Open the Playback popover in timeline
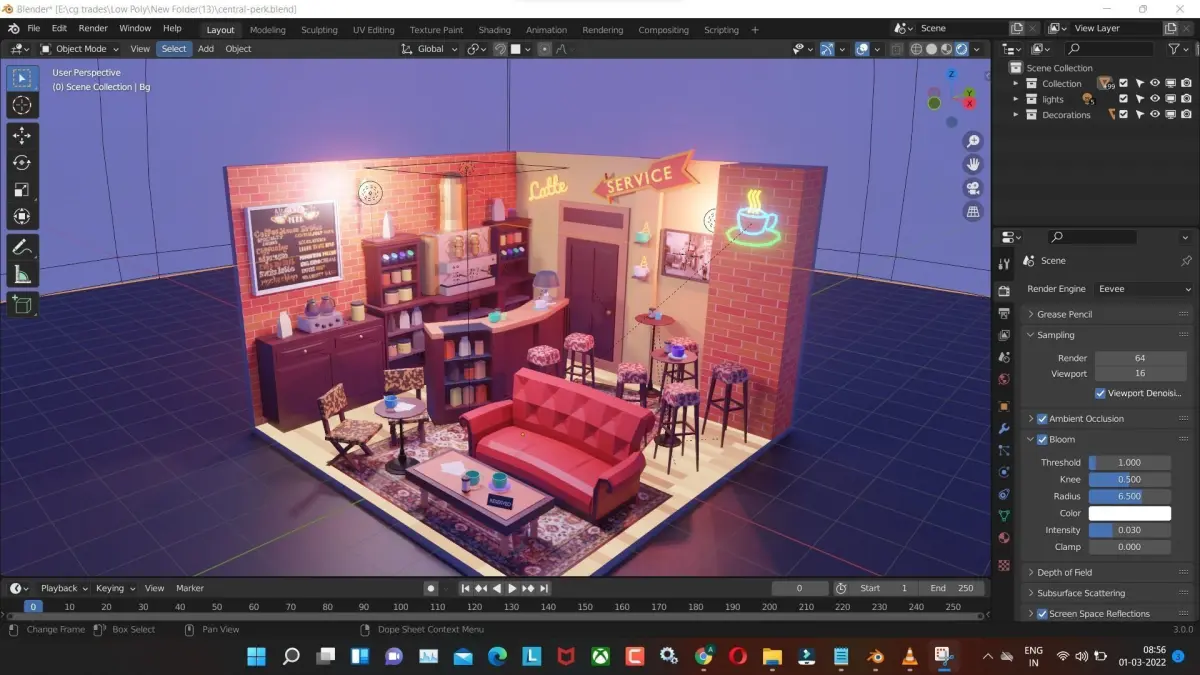This screenshot has height=675, width=1200. 63,588
